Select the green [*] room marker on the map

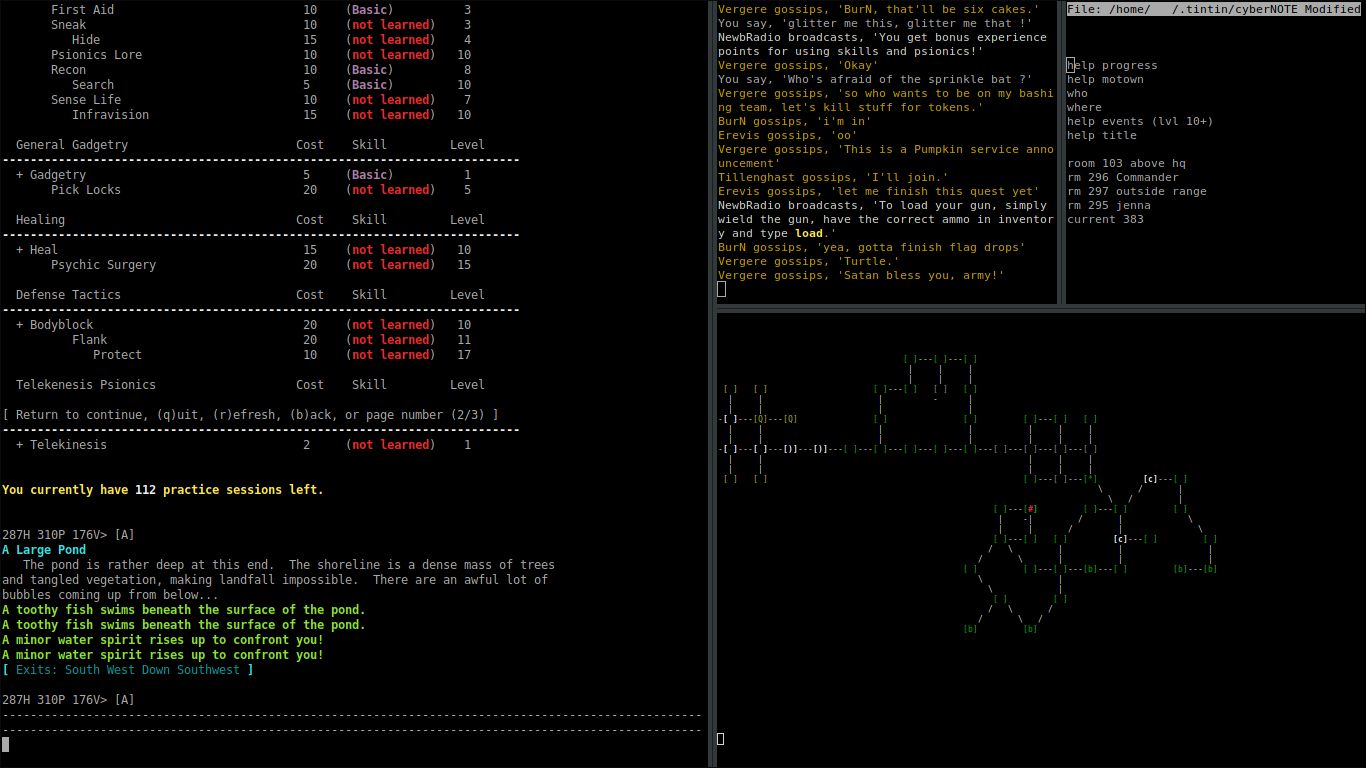1090,478
